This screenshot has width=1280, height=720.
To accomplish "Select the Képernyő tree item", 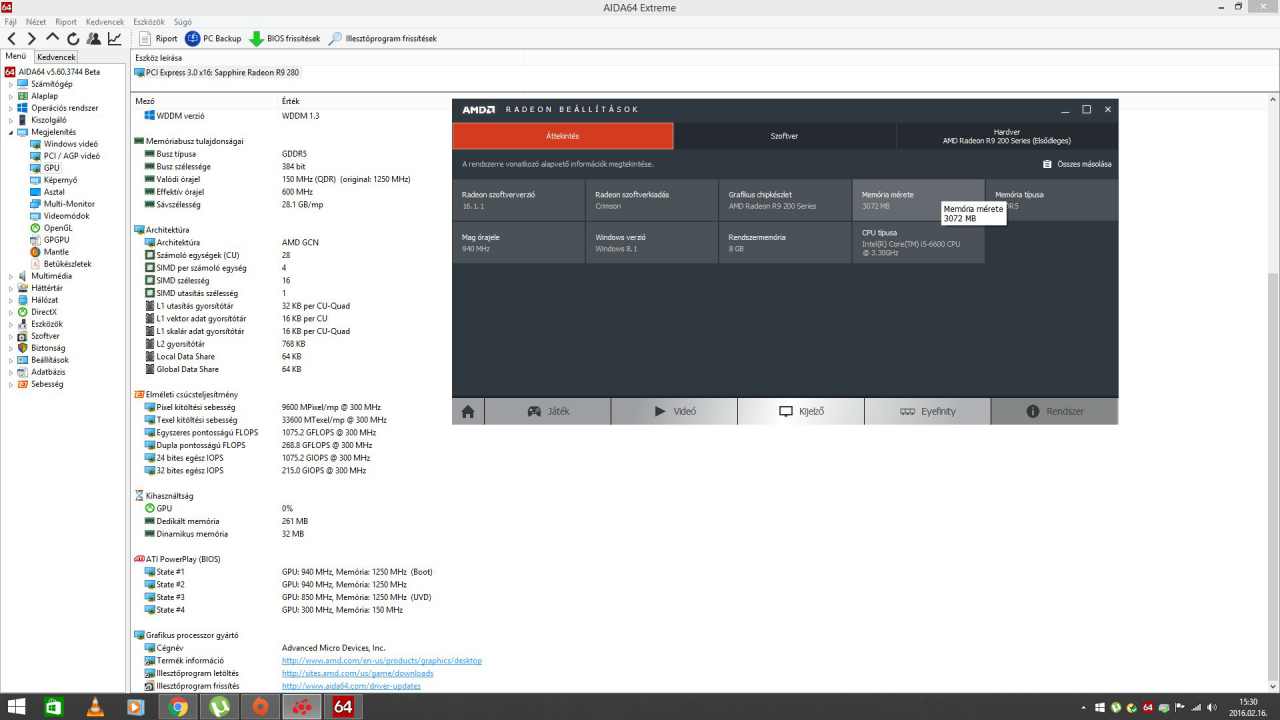I will click(x=60, y=180).
